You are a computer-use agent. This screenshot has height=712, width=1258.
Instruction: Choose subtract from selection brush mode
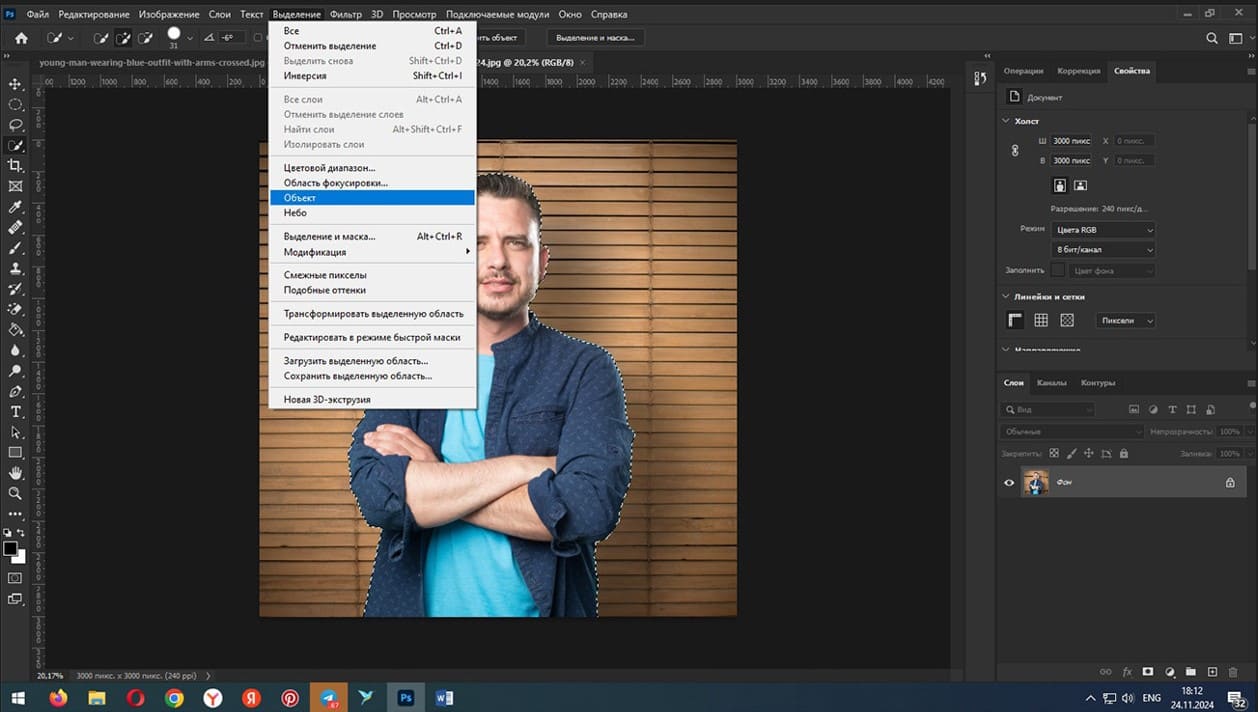(146, 38)
